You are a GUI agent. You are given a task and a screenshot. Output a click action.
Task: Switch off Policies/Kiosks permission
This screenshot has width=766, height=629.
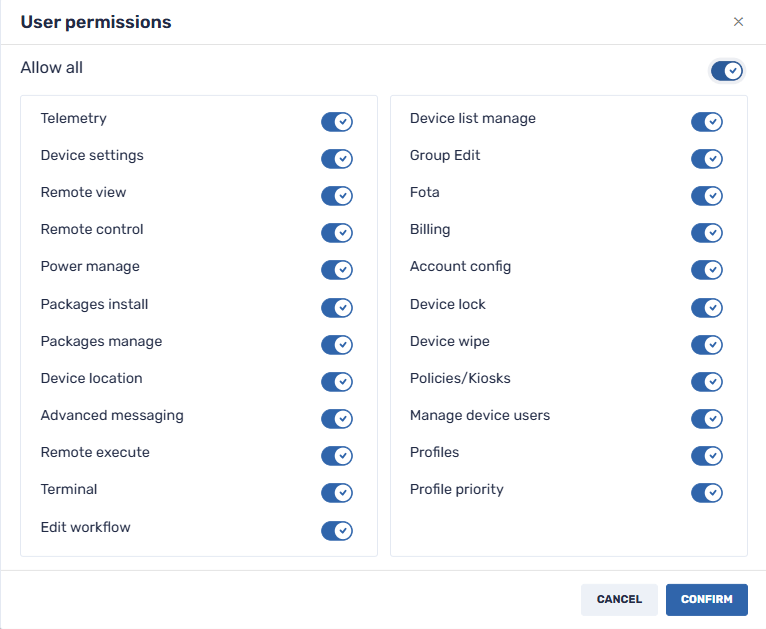(707, 382)
